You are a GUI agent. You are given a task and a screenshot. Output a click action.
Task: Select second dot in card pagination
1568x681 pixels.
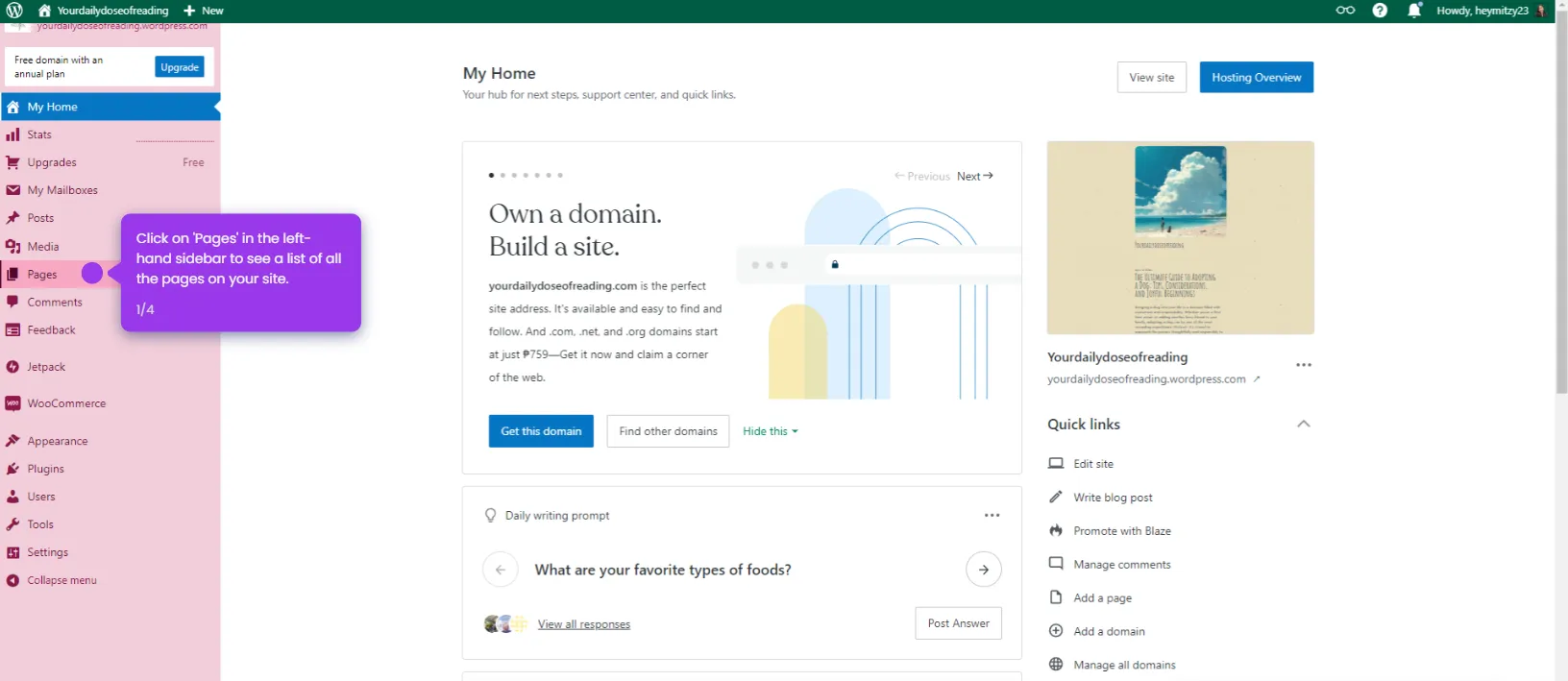(502, 176)
